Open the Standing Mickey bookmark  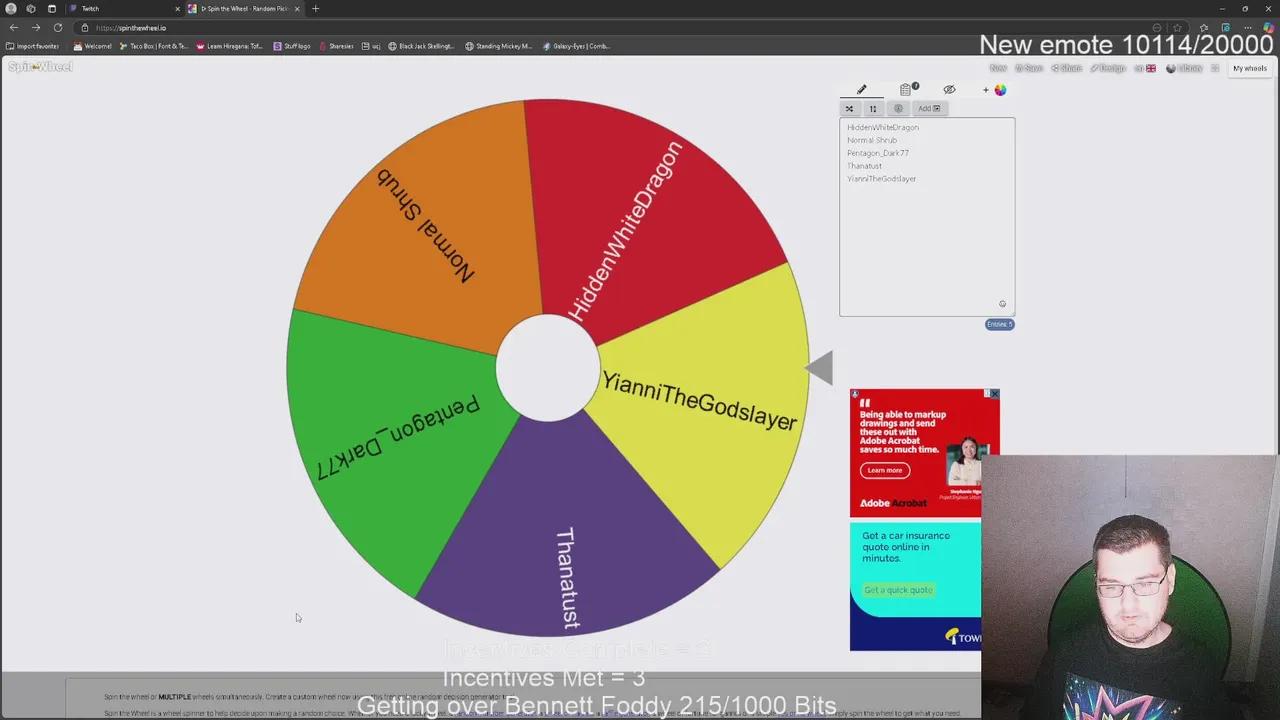coord(499,46)
